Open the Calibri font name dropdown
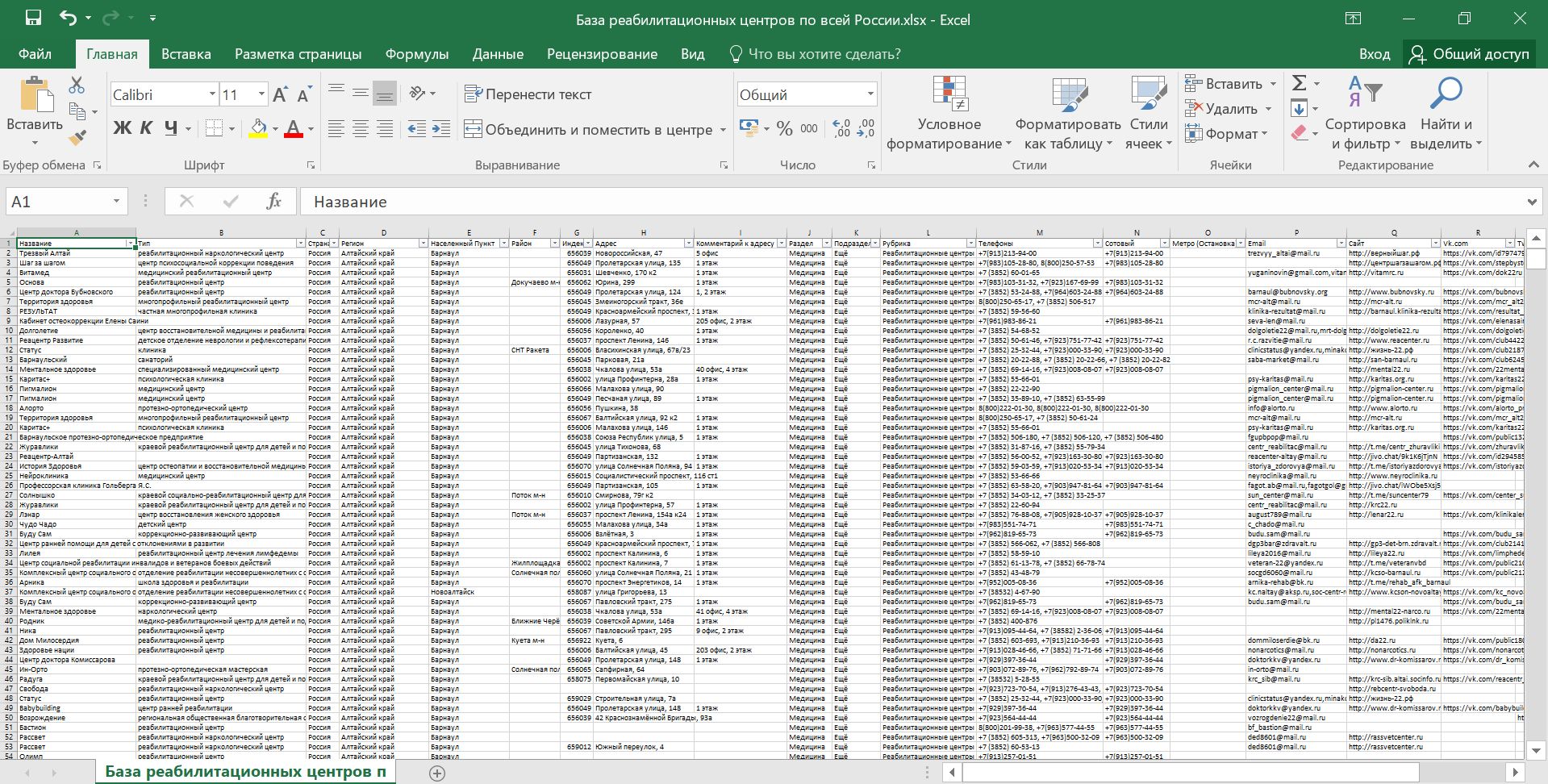Screen dimensions: 1548x784 pyautogui.click(x=212, y=94)
